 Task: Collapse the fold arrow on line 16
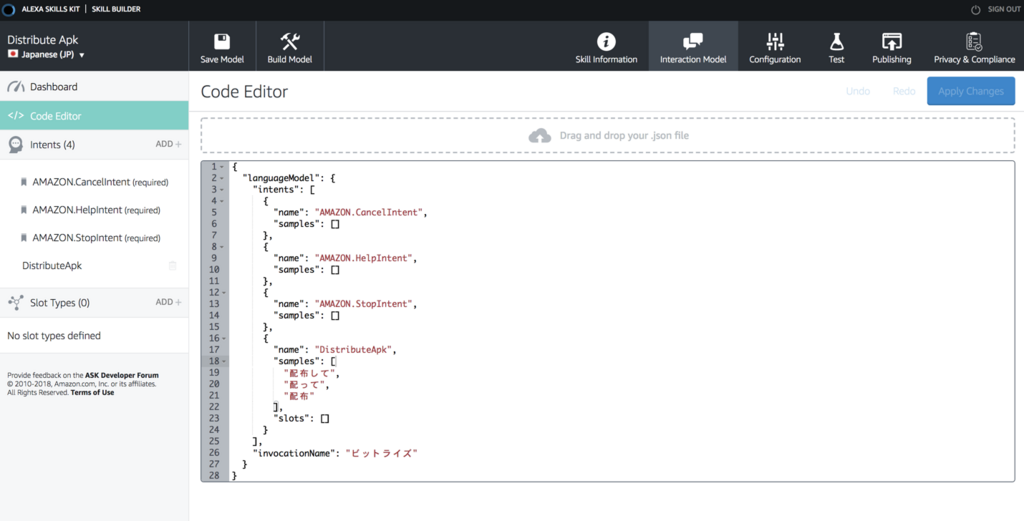point(222,338)
